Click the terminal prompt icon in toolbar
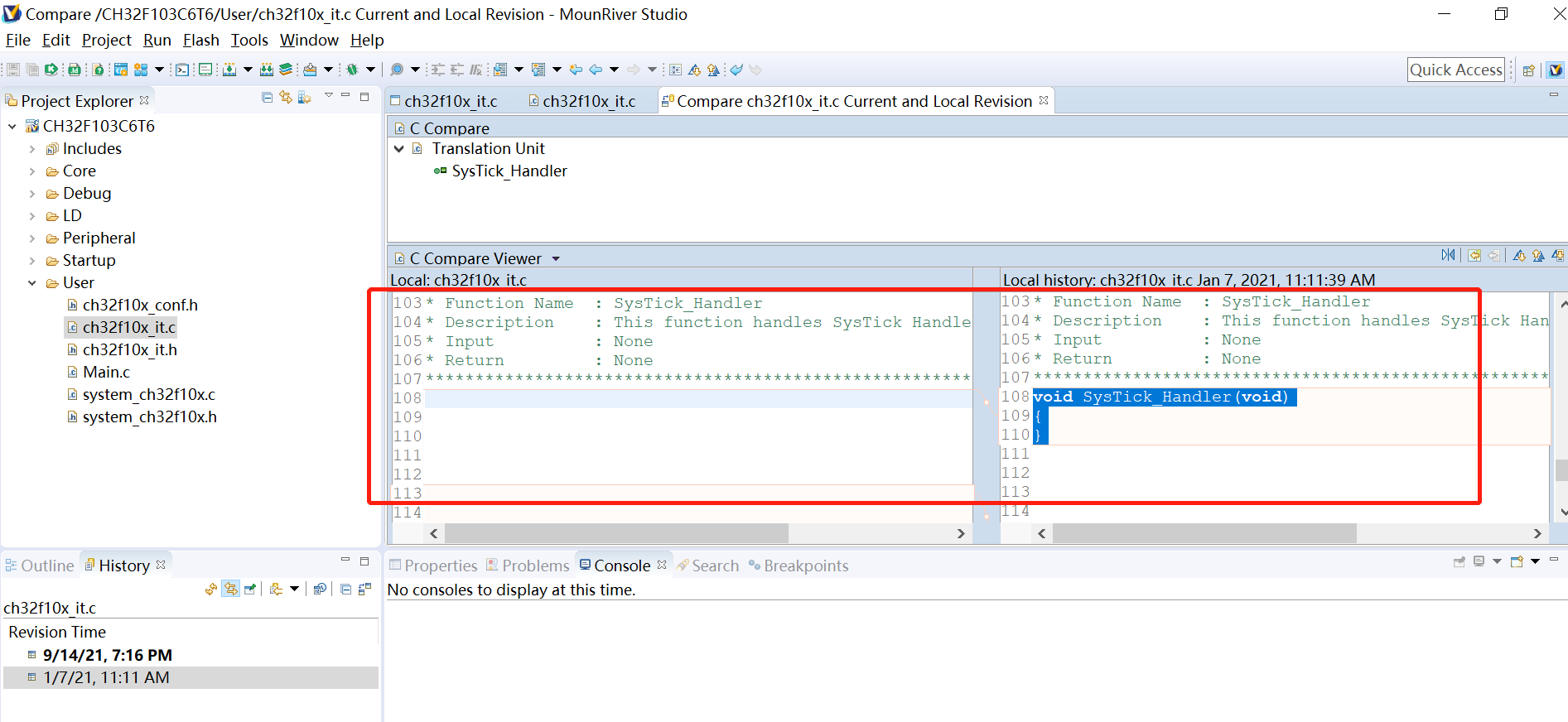This screenshot has height=722, width=1568. 182,70
